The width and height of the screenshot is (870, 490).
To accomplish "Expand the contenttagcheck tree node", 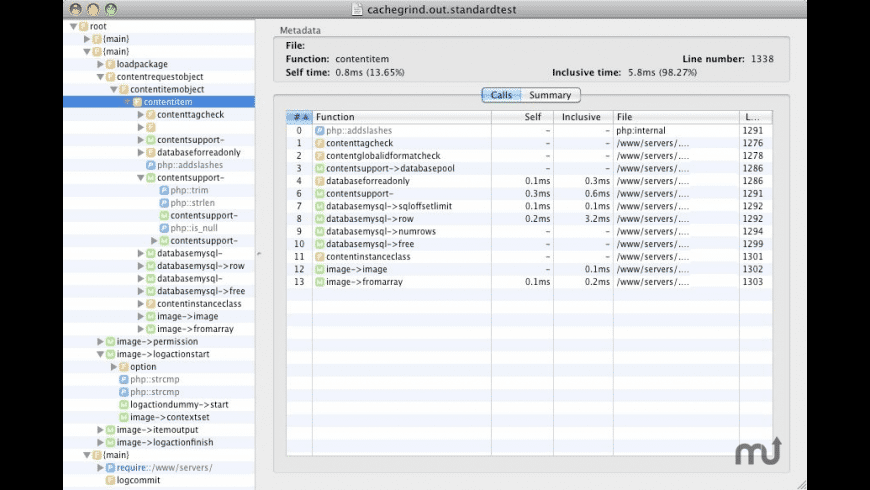I will click(x=141, y=115).
